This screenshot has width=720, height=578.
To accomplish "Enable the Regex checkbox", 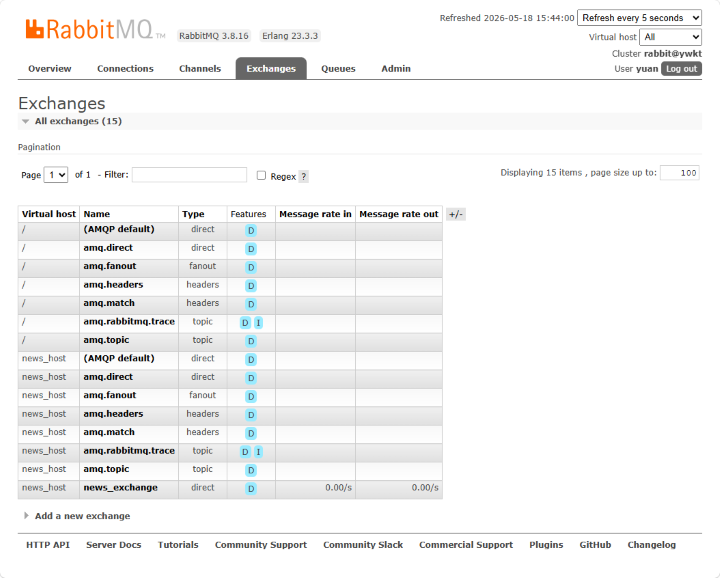I will point(261,175).
